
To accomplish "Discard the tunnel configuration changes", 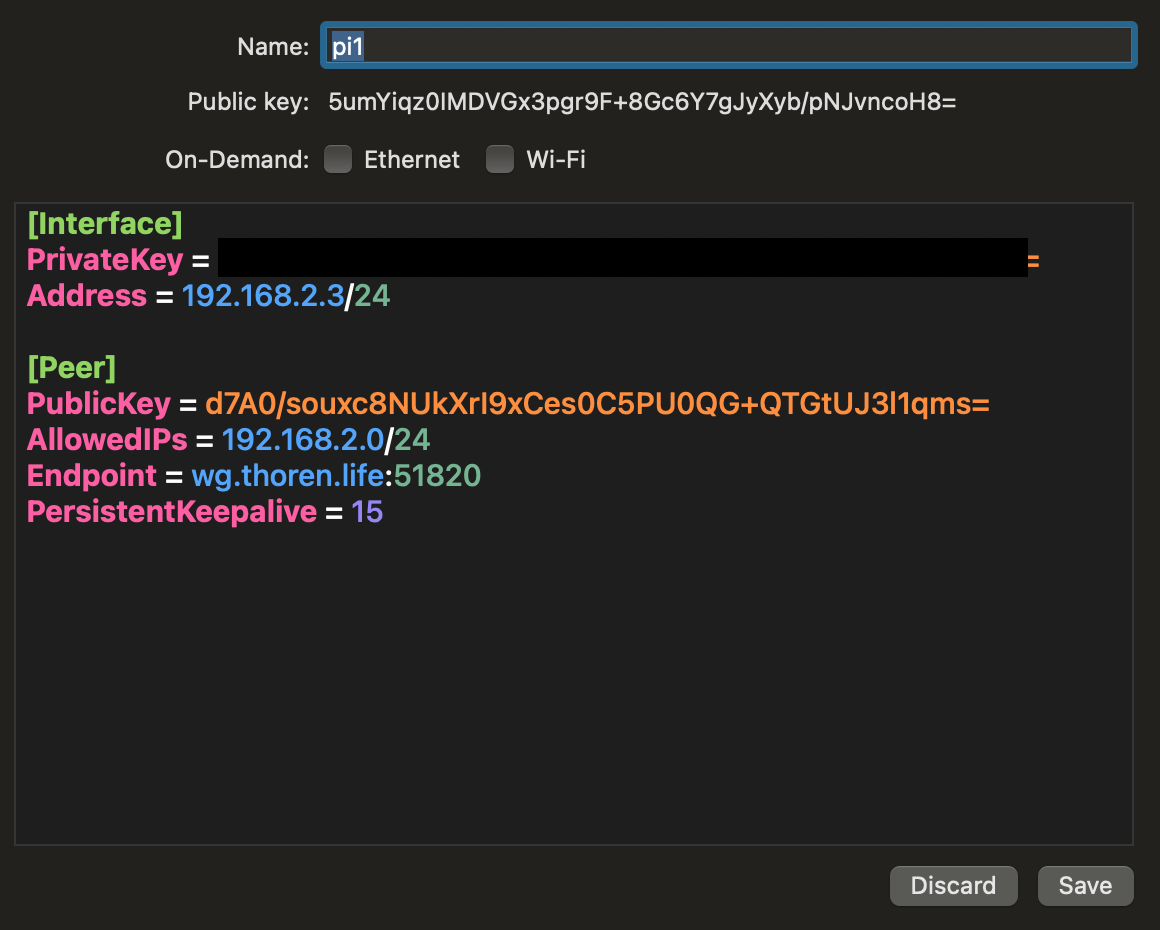I will (x=953, y=886).
